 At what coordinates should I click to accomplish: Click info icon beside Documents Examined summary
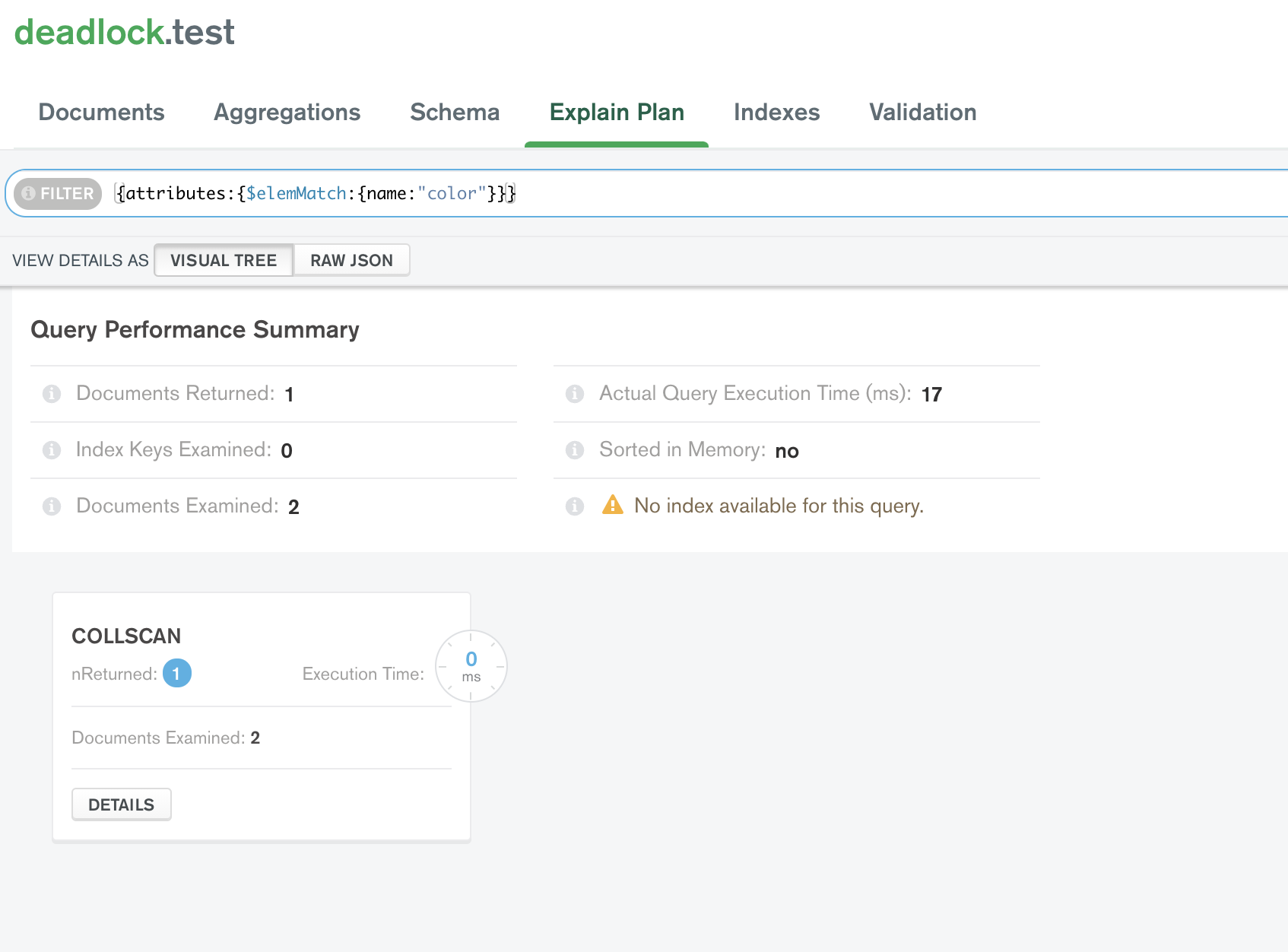[x=52, y=506]
